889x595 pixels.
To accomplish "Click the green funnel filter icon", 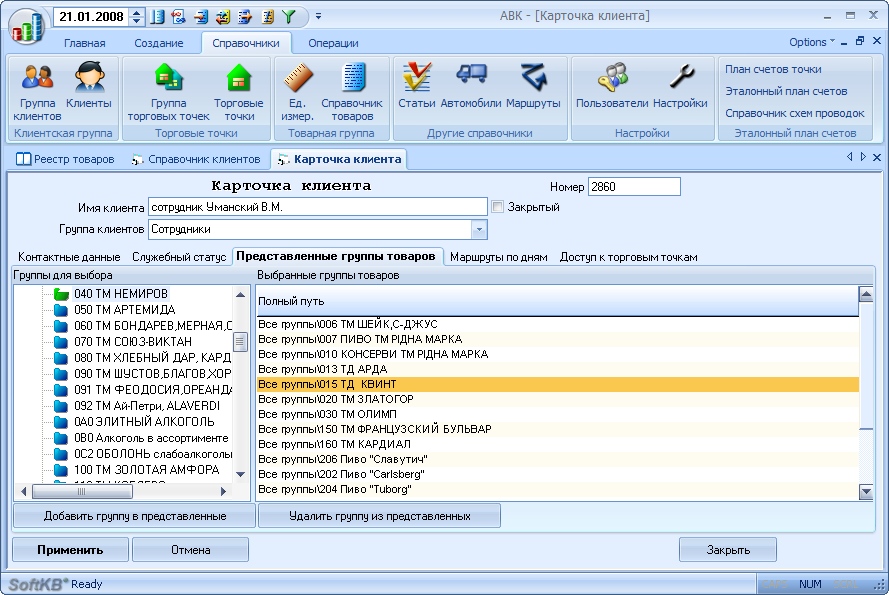I will click(x=289, y=16).
